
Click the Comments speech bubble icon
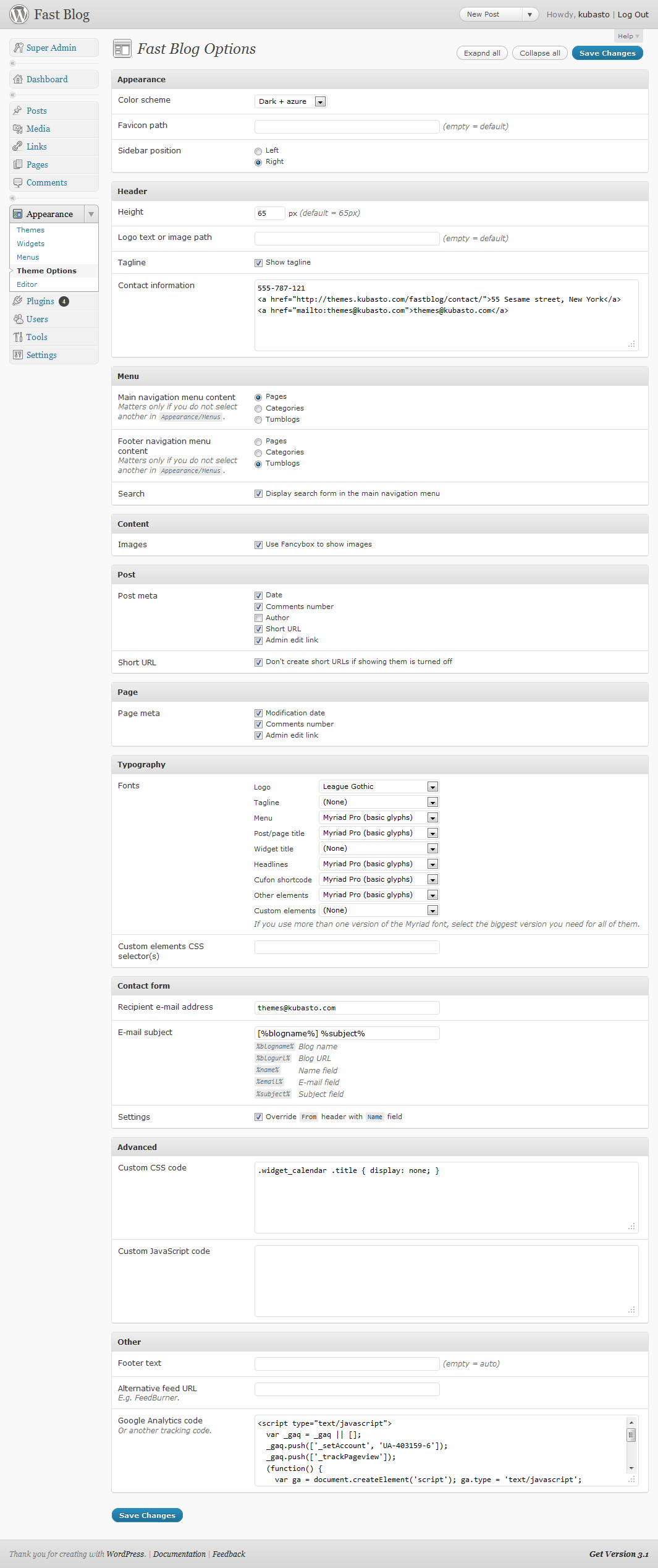(x=18, y=182)
